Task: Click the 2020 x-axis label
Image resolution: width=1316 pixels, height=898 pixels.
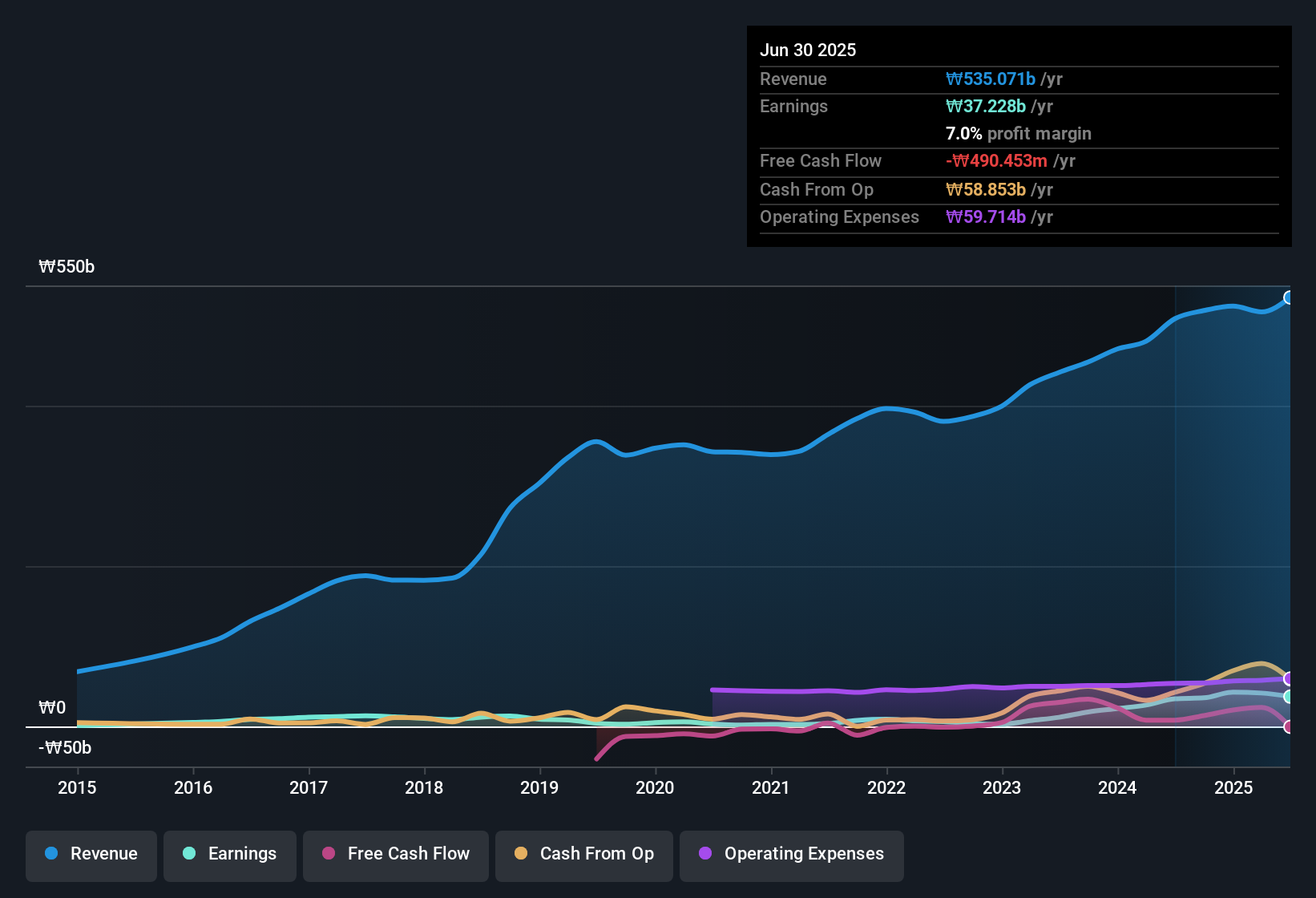Action: [x=655, y=788]
